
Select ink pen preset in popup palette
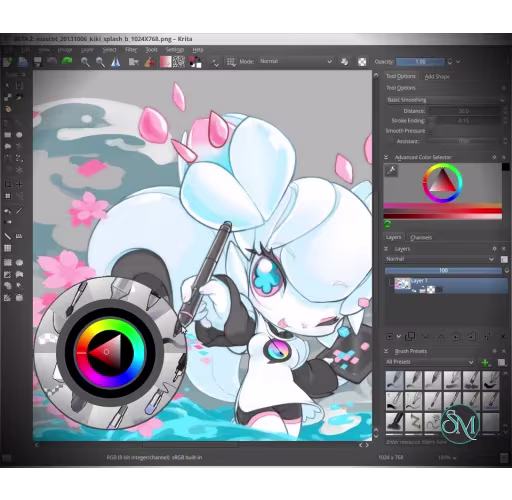pyautogui.click(x=179, y=368)
